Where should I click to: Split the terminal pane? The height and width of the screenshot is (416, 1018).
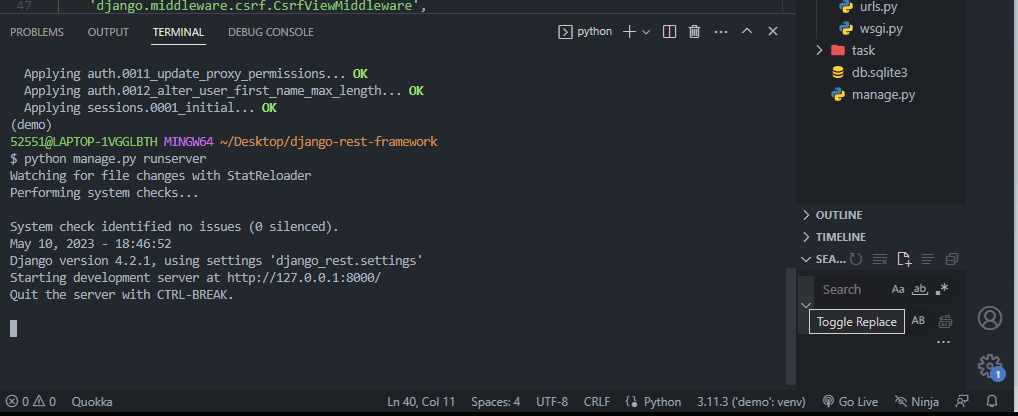[x=669, y=31]
